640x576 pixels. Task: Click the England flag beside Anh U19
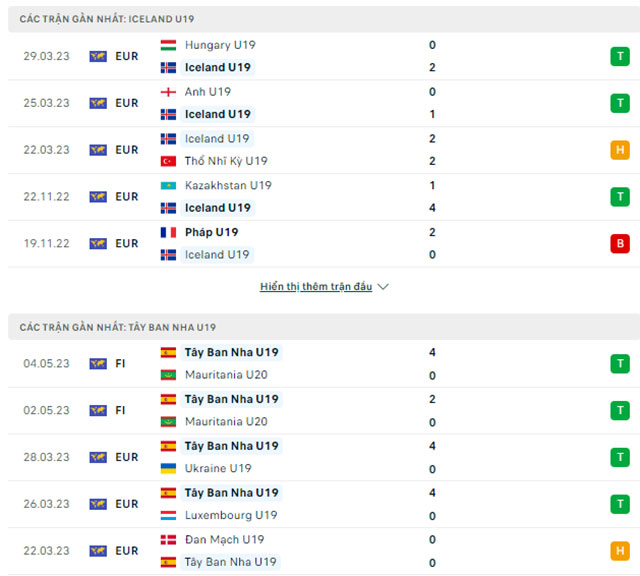[168, 92]
